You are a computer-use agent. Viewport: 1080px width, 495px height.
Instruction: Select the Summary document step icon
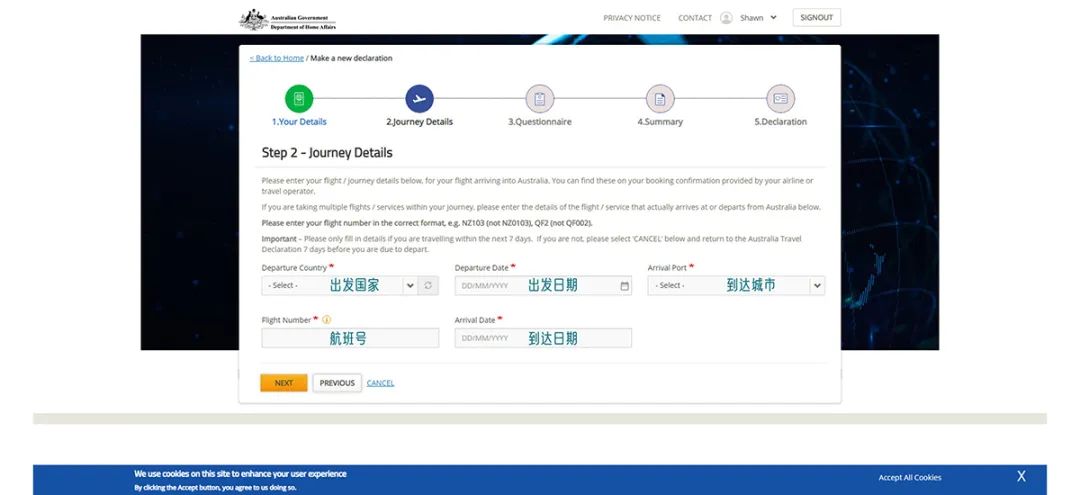[x=660, y=99]
